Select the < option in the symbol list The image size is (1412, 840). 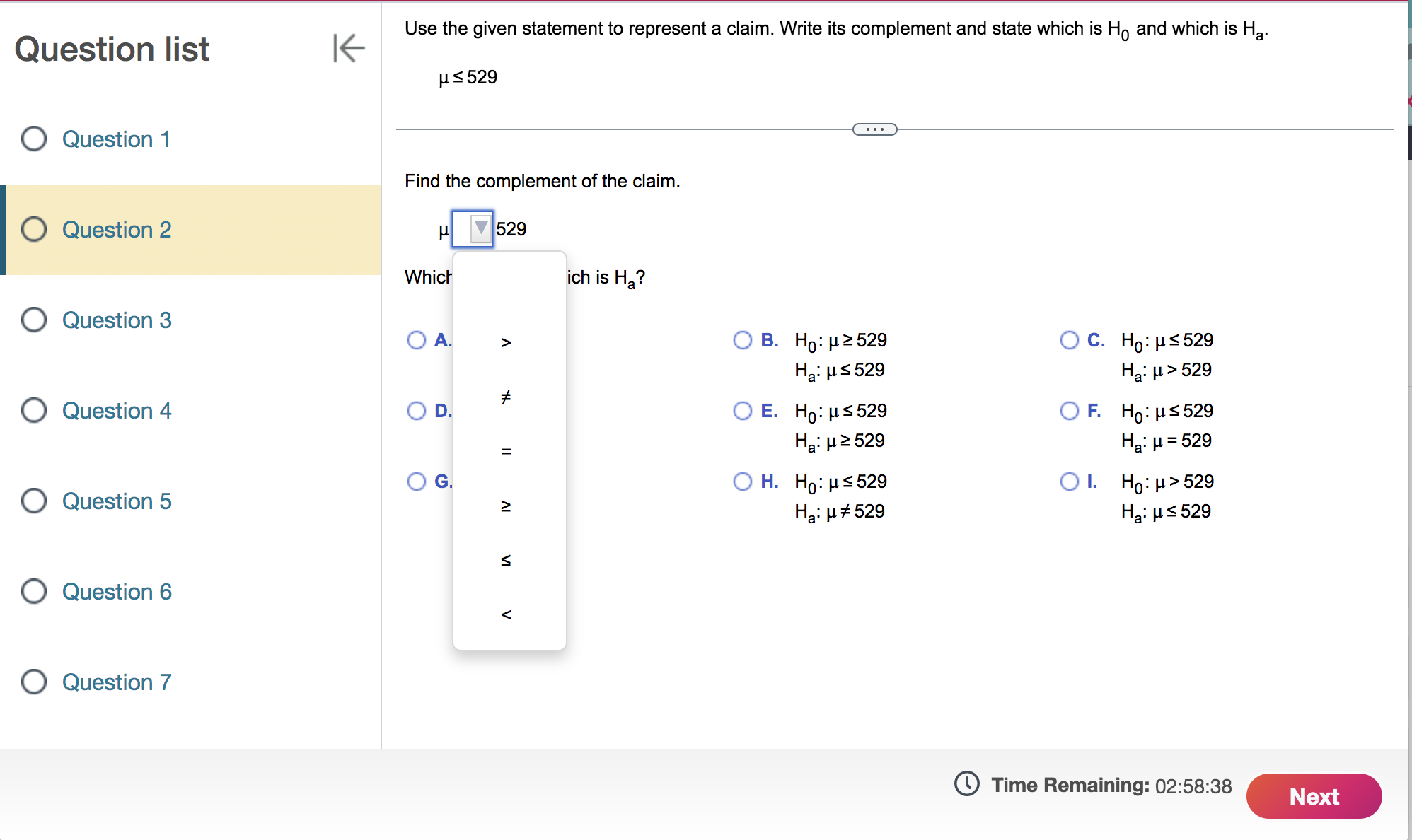click(x=505, y=614)
